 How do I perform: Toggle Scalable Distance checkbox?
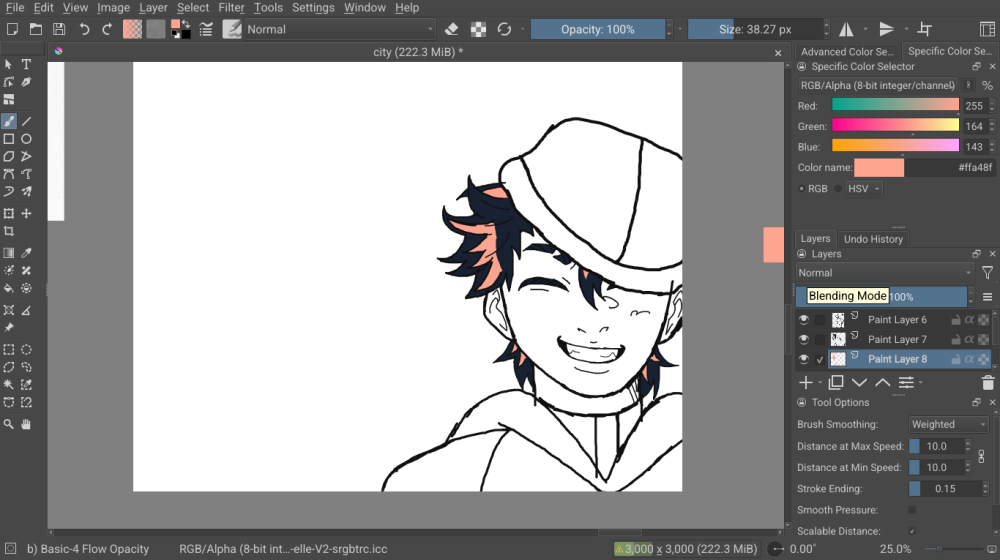(x=912, y=531)
